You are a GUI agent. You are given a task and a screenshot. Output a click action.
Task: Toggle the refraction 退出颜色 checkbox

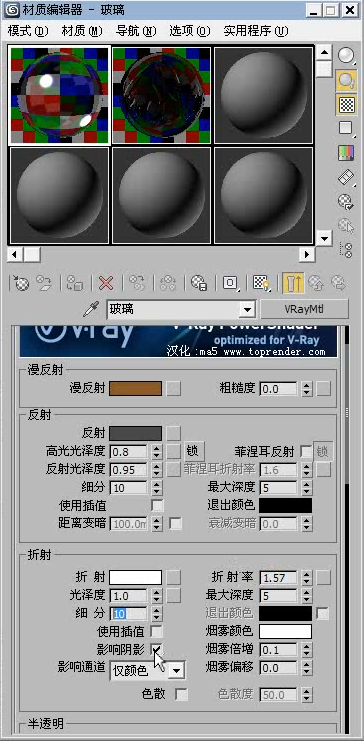point(323,613)
